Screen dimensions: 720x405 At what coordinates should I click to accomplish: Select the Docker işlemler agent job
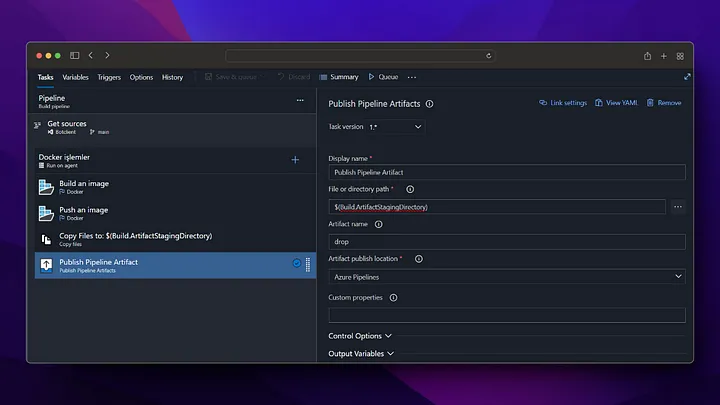coord(174,160)
